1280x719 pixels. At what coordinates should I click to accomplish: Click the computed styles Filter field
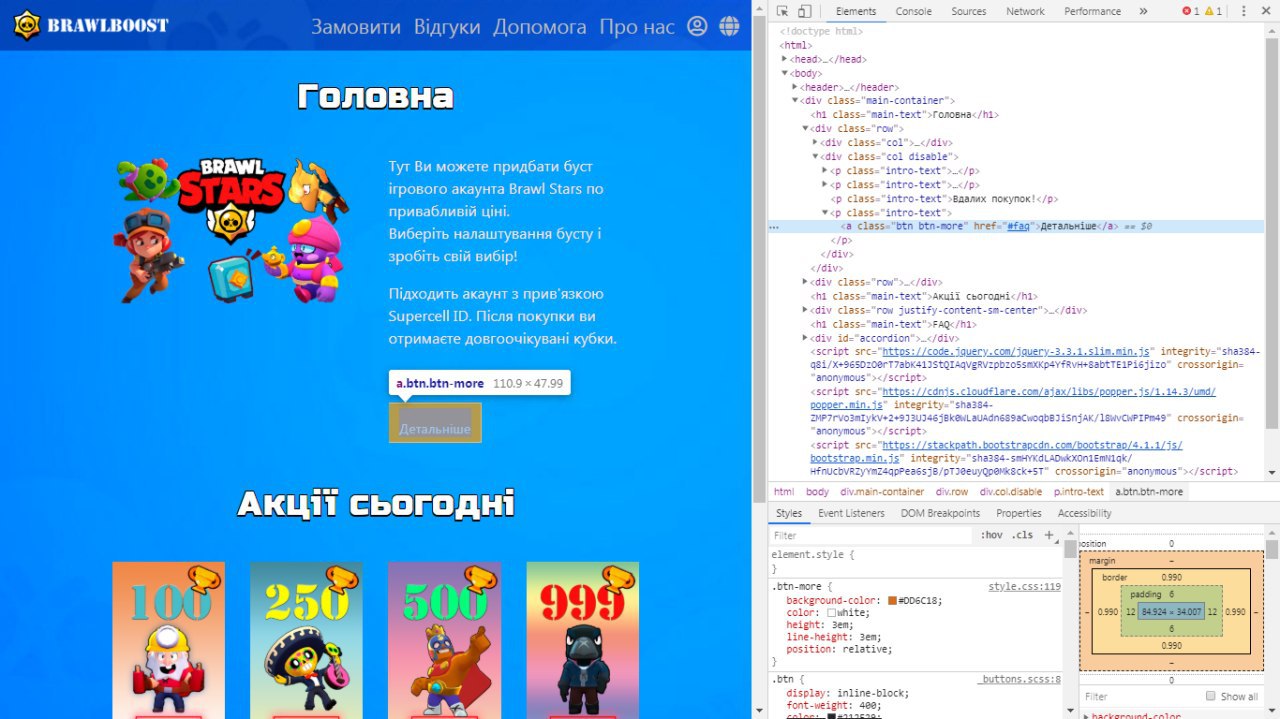[x=1140, y=696]
